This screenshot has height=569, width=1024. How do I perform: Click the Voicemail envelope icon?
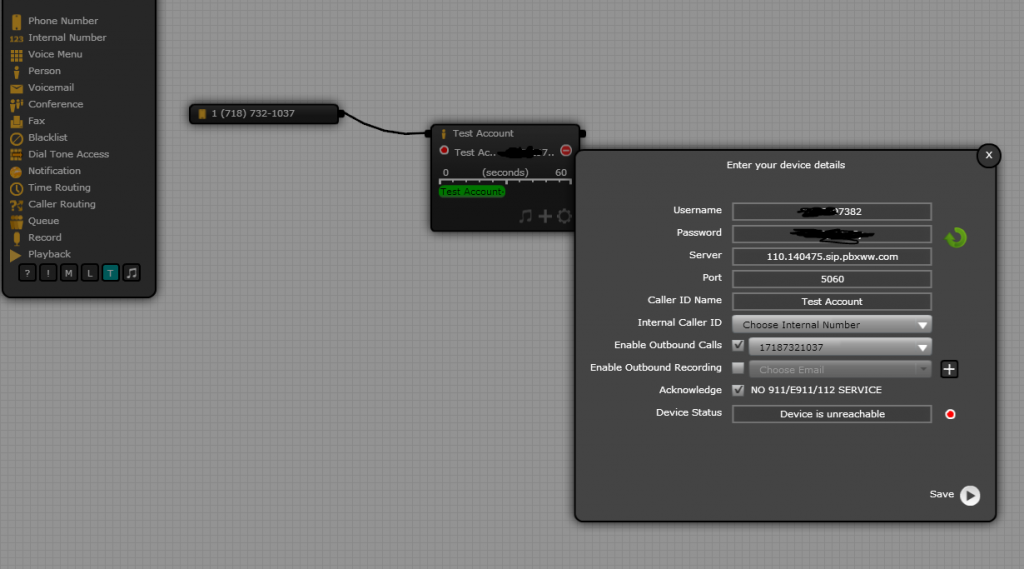click(16, 88)
